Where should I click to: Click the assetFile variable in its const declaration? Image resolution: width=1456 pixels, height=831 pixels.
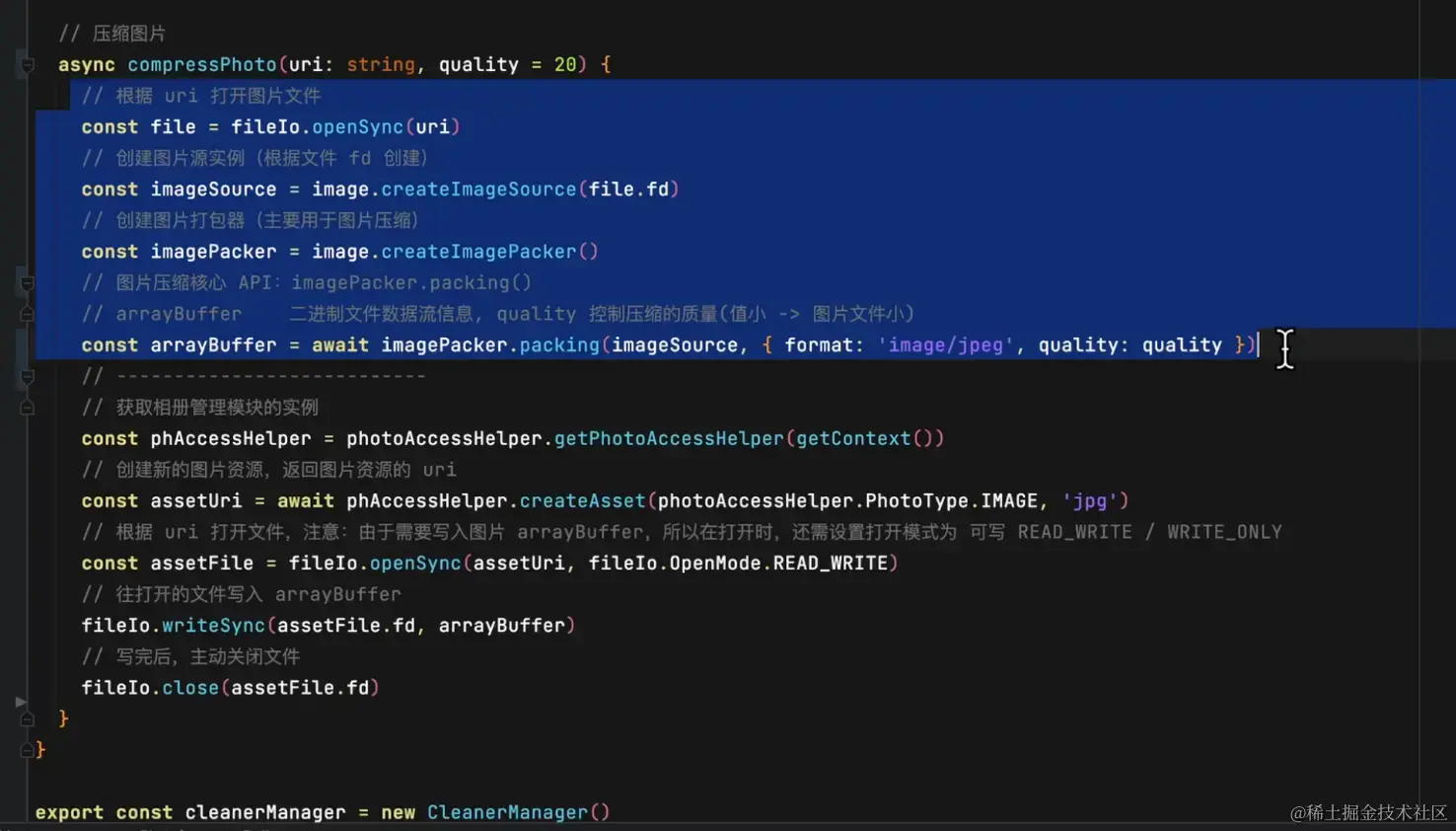click(202, 564)
